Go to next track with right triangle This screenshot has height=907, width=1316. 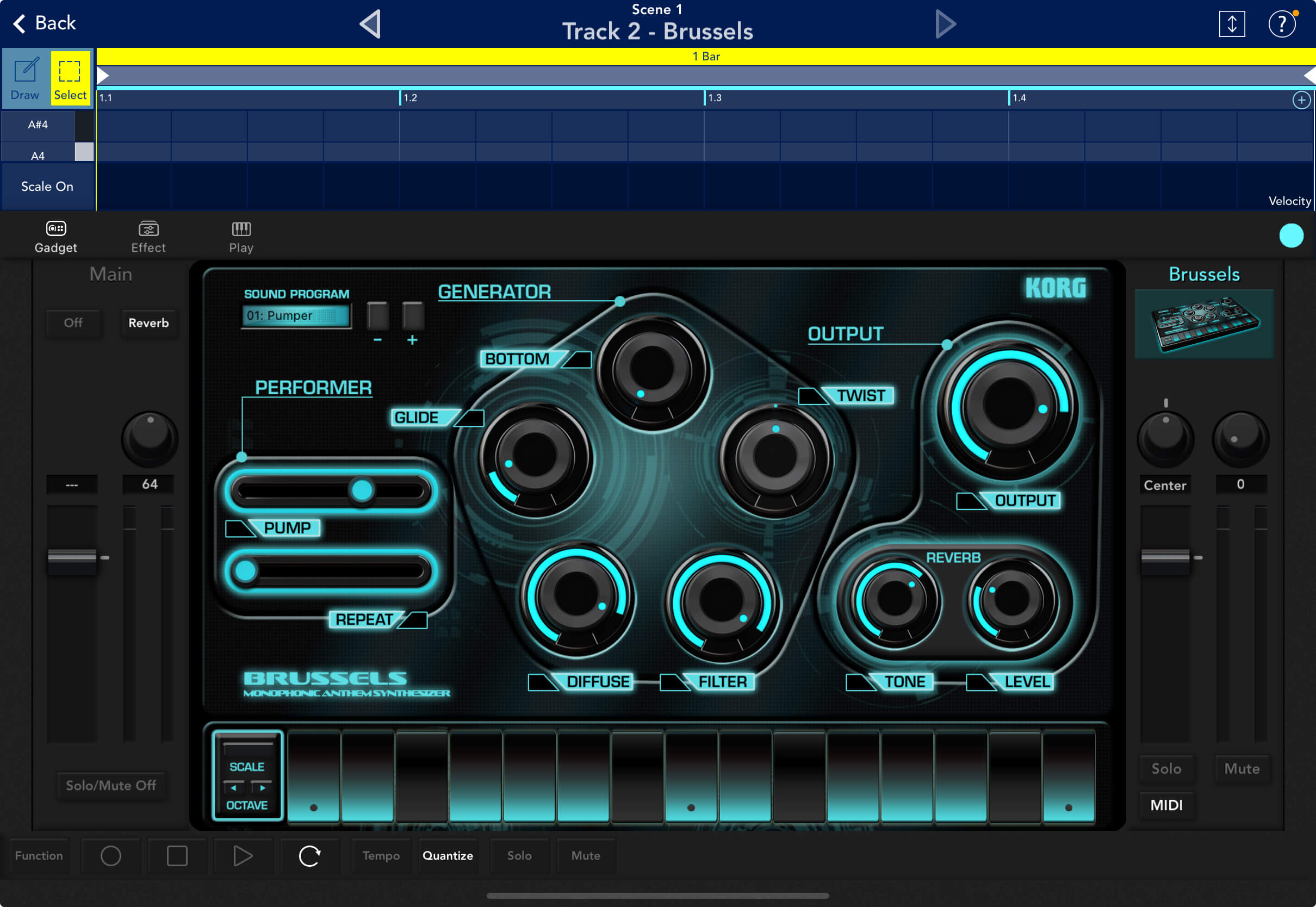[x=945, y=24]
